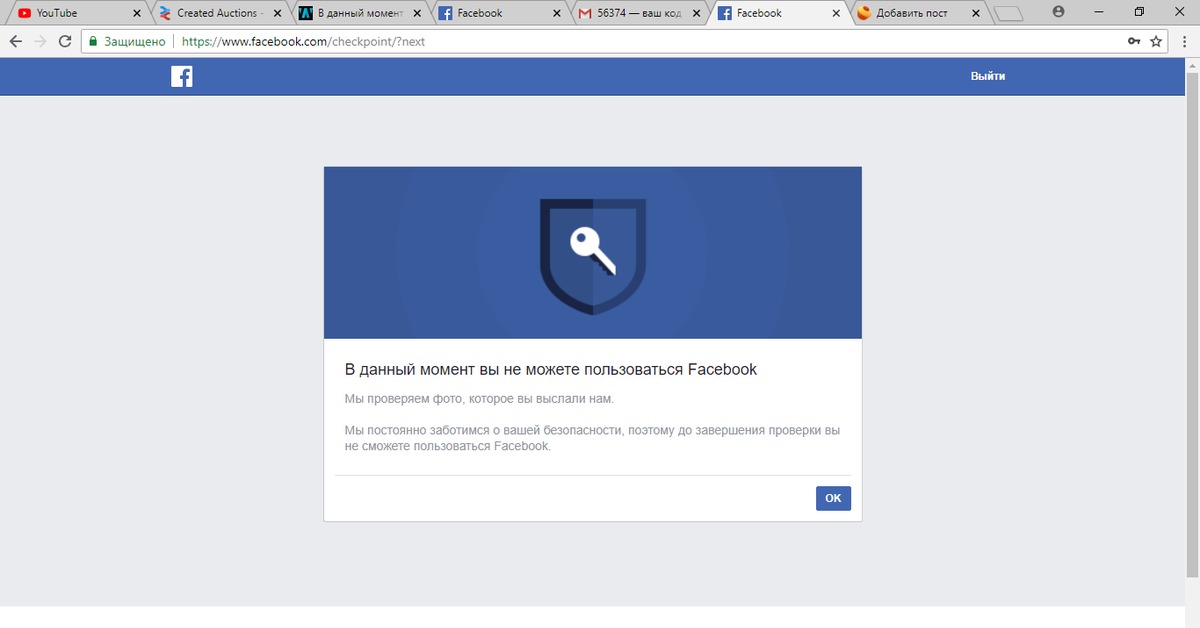The height and width of the screenshot is (628, 1200).
Task: Reload the current page
Action: (x=66, y=42)
